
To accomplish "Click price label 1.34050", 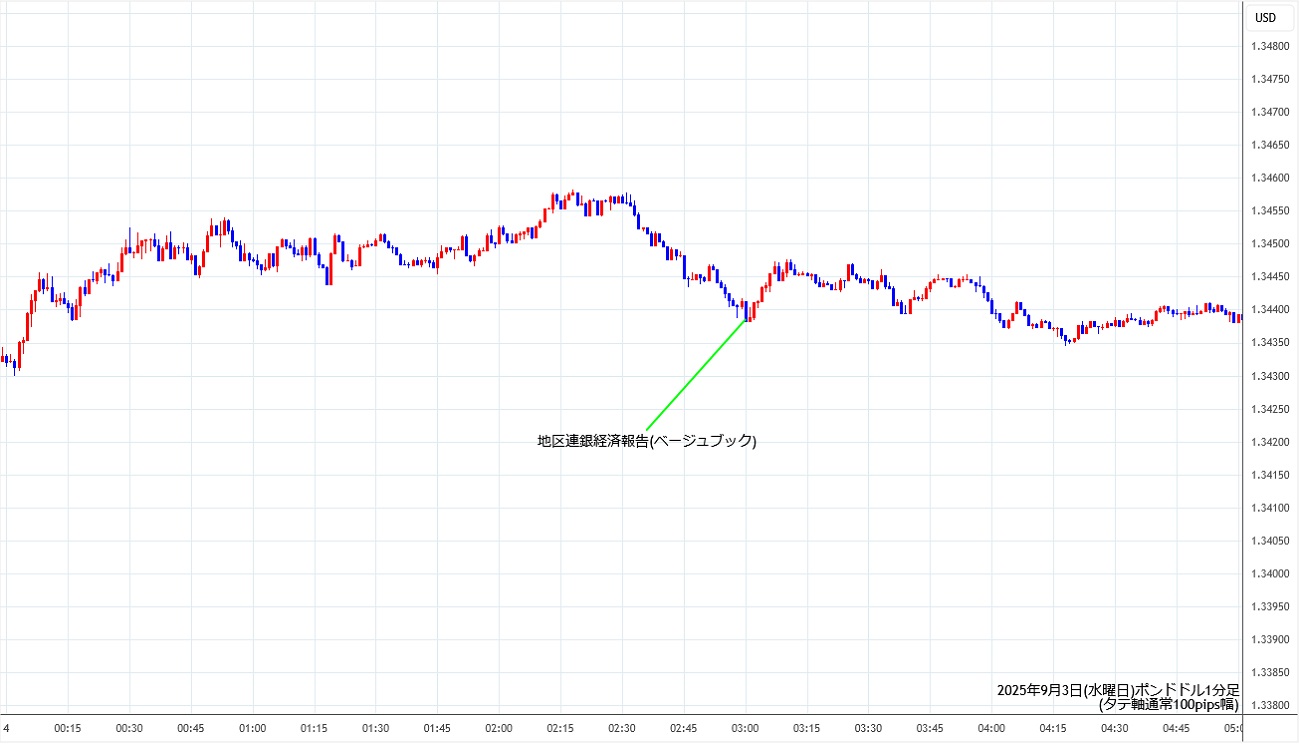I will click(1269, 541).
